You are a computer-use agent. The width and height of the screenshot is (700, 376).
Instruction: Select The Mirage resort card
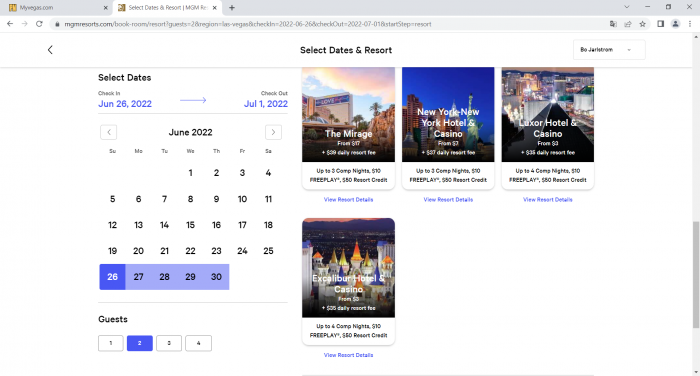[x=348, y=129]
